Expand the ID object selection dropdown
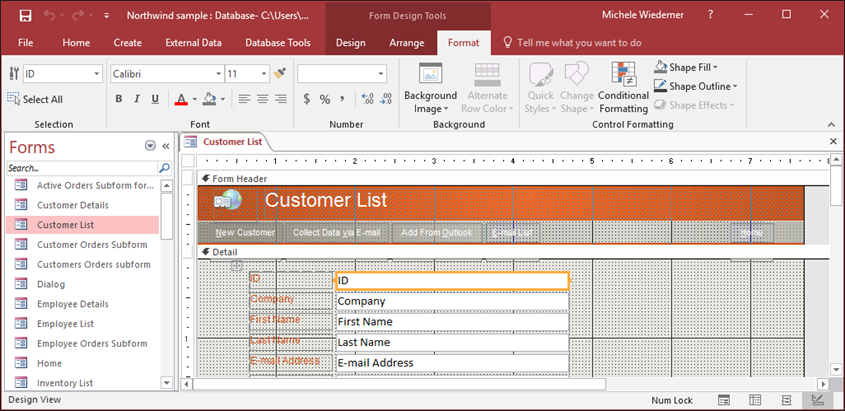 click(x=97, y=74)
